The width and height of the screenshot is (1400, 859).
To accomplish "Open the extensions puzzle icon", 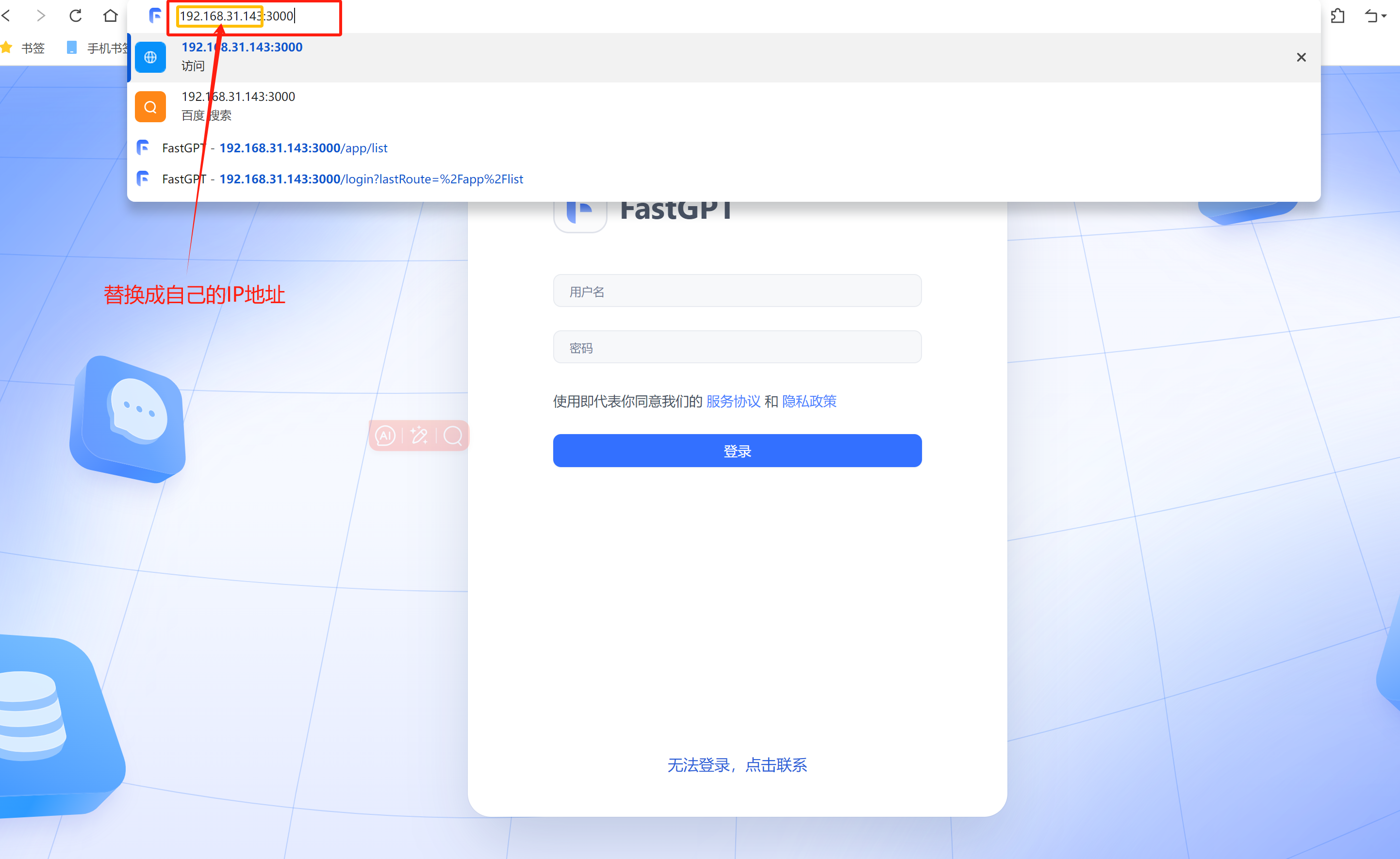I will pyautogui.click(x=1337, y=16).
